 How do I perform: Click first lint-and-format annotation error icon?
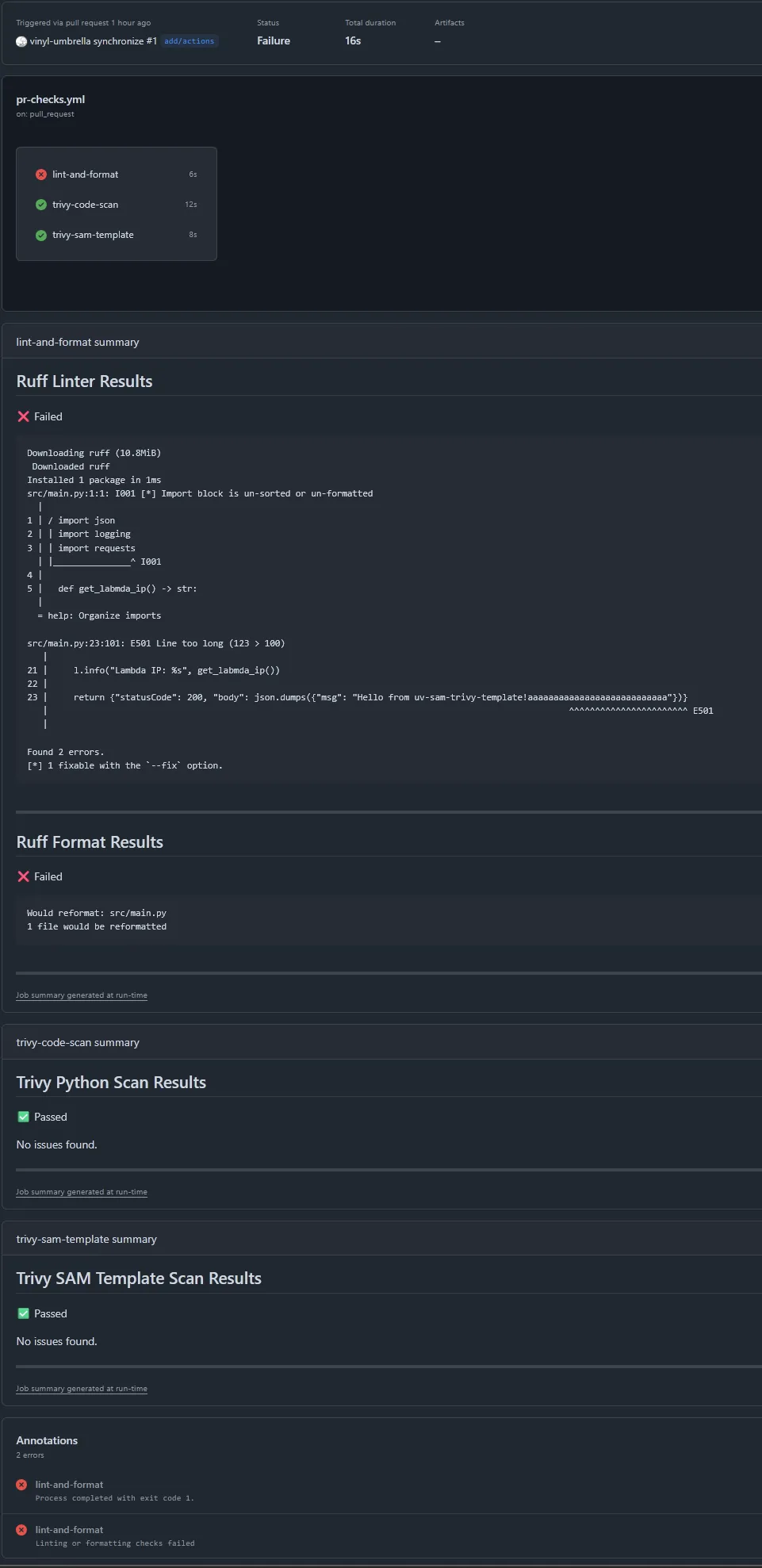21,1485
